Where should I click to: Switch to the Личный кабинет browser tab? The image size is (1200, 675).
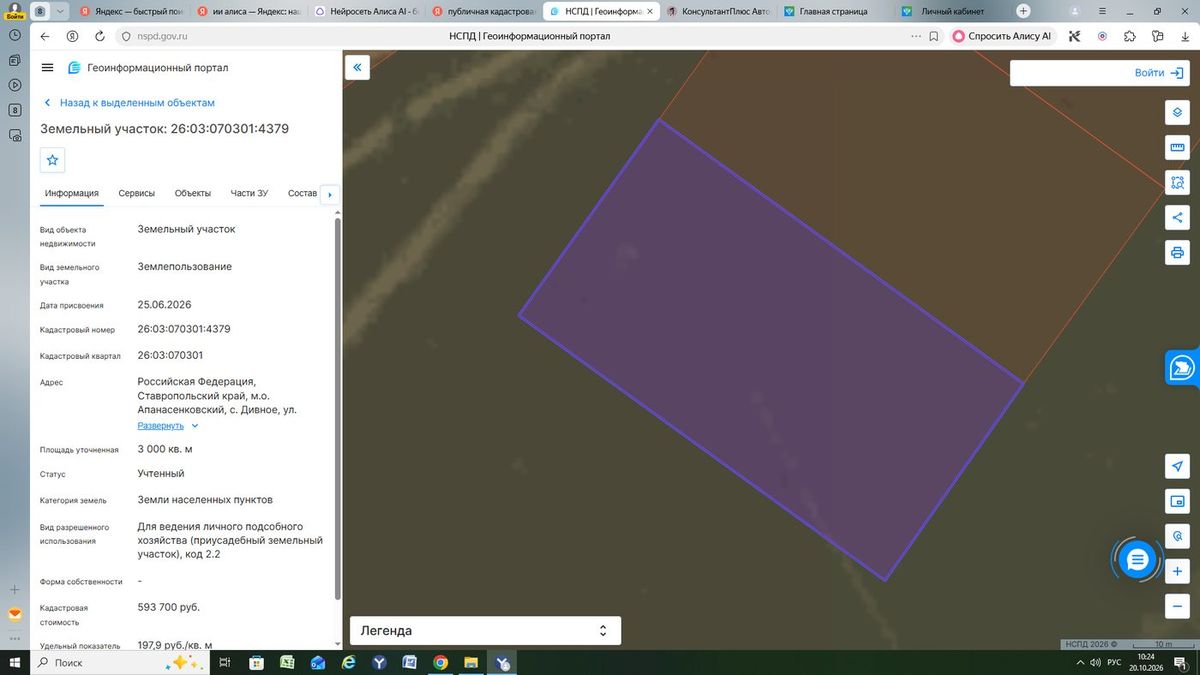[x=950, y=11]
